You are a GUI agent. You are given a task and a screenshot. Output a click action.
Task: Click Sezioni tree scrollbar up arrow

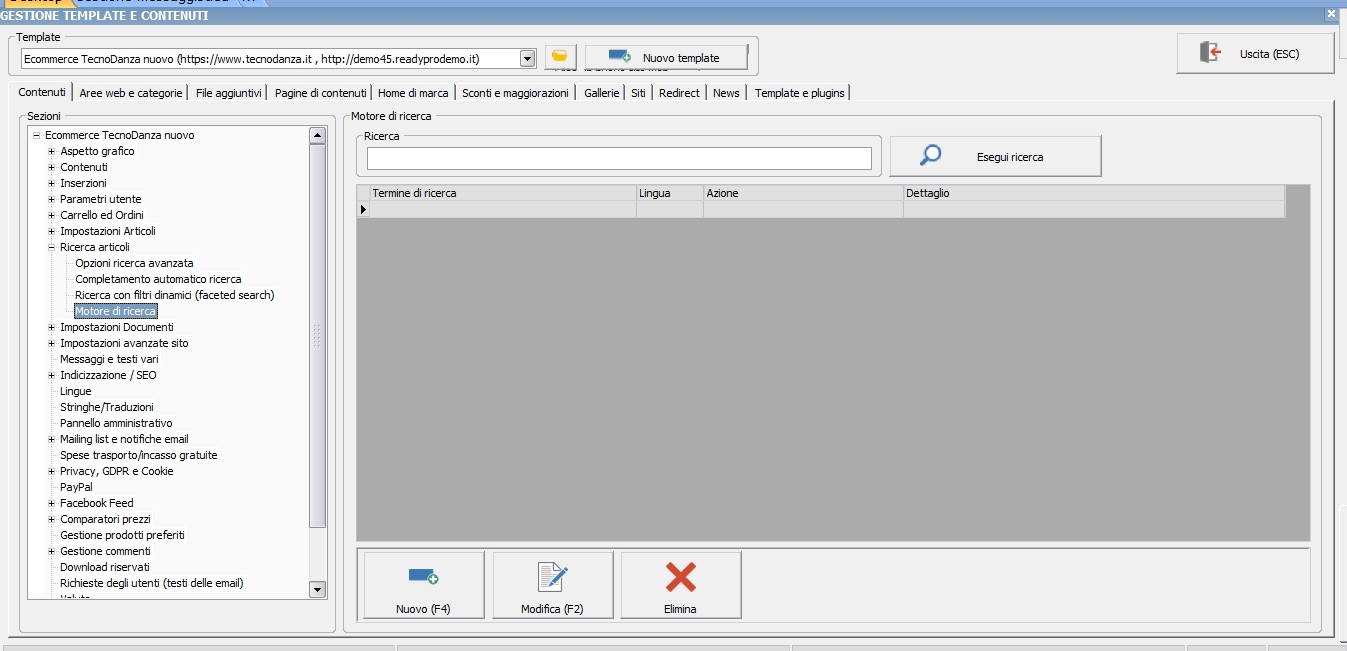point(318,135)
